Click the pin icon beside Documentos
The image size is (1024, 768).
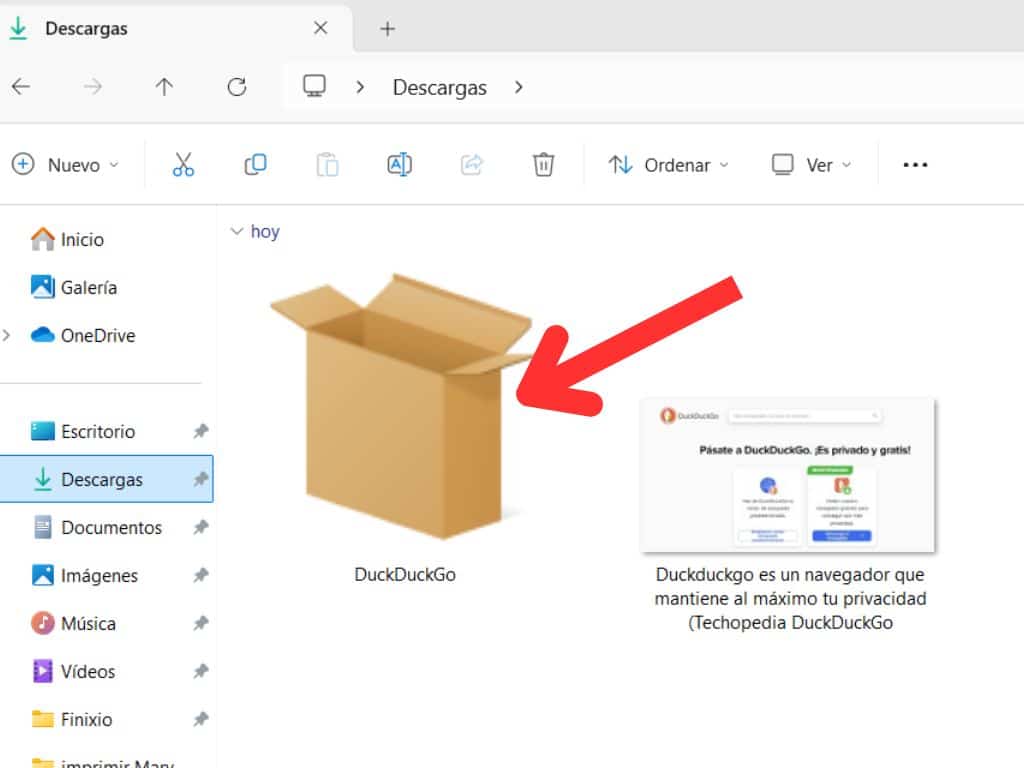coord(200,527)
